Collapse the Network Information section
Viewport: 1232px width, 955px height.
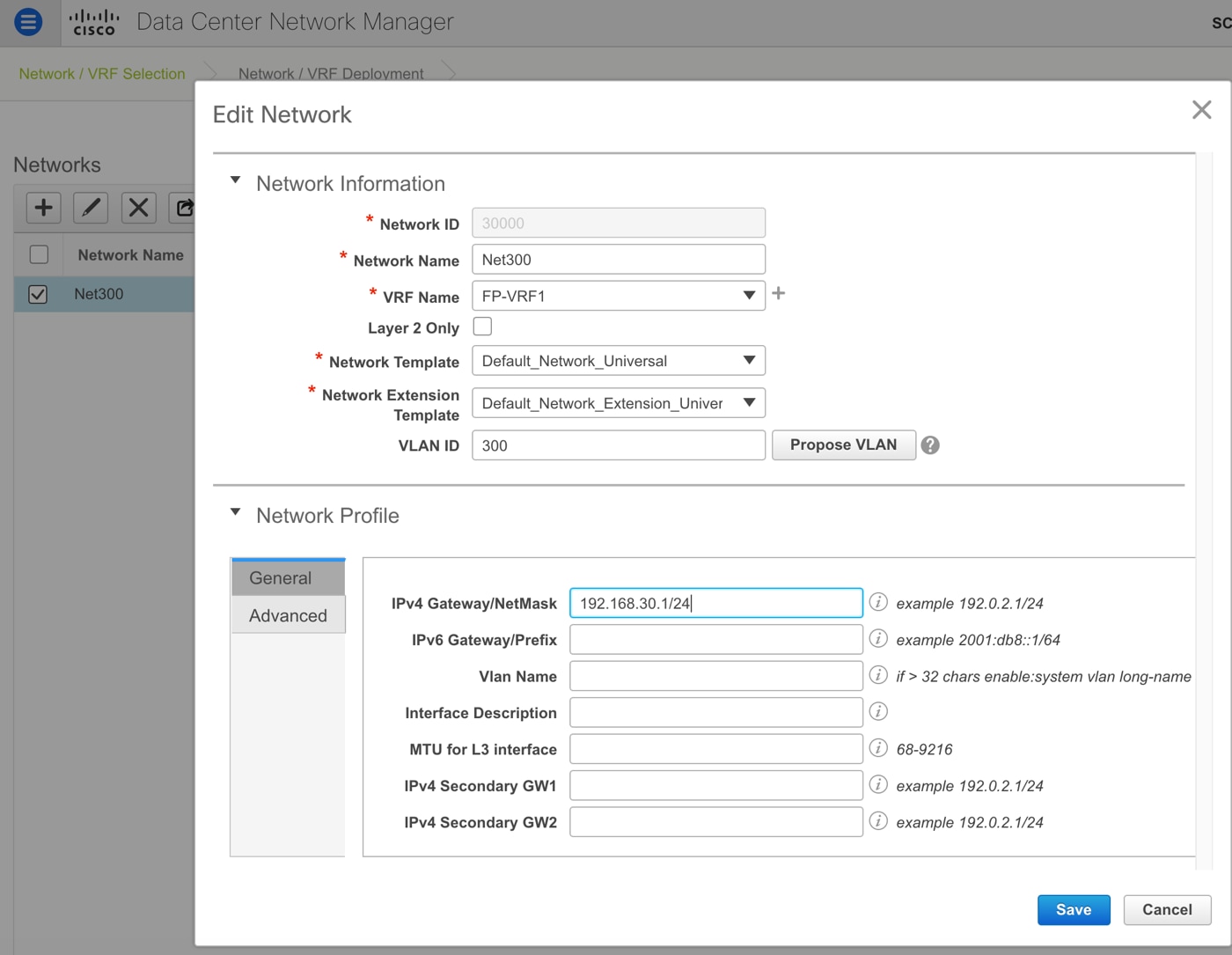235,180
